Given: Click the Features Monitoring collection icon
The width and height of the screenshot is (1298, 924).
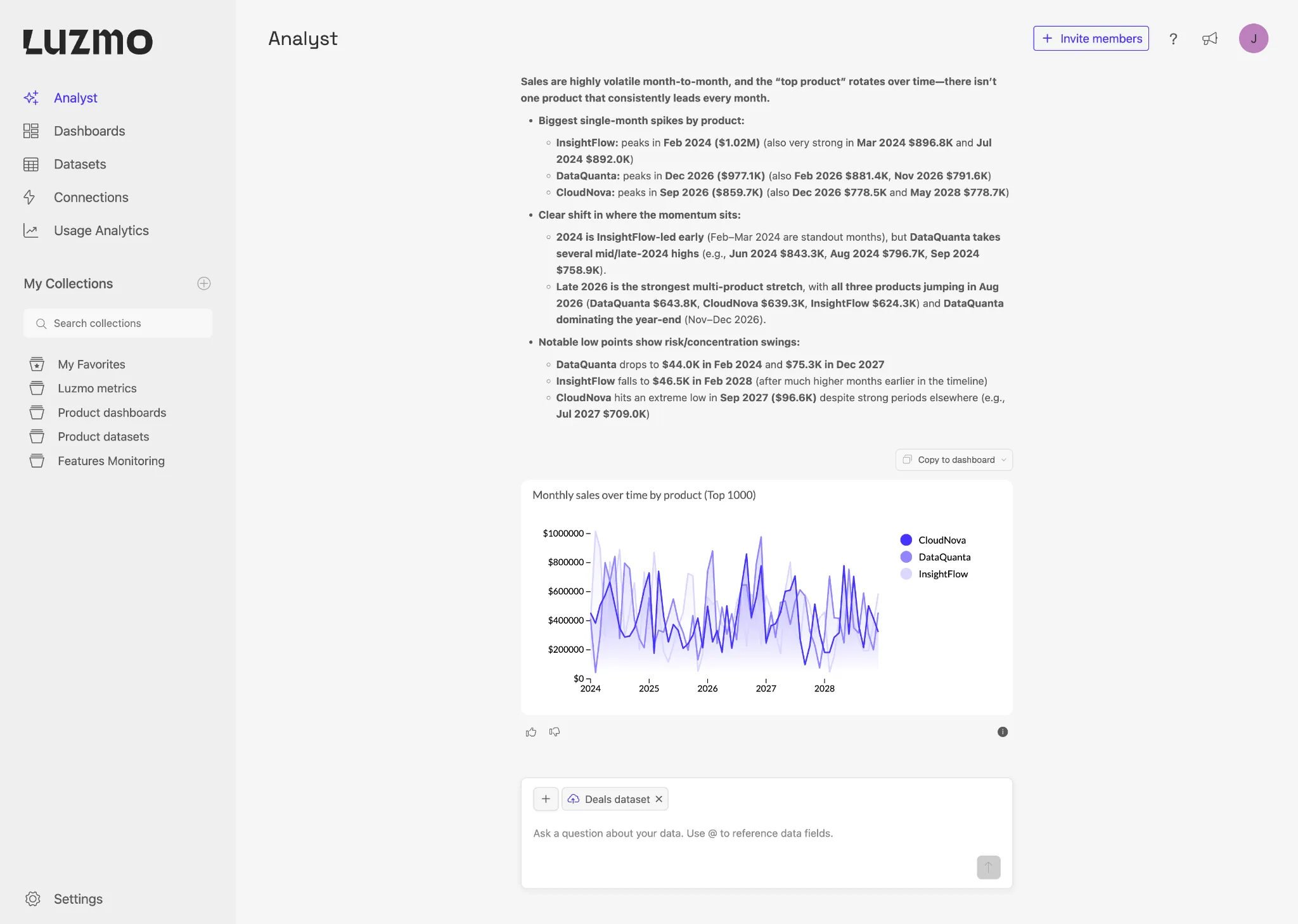Looking at the screenshot, I should click(x=37, y=461).
